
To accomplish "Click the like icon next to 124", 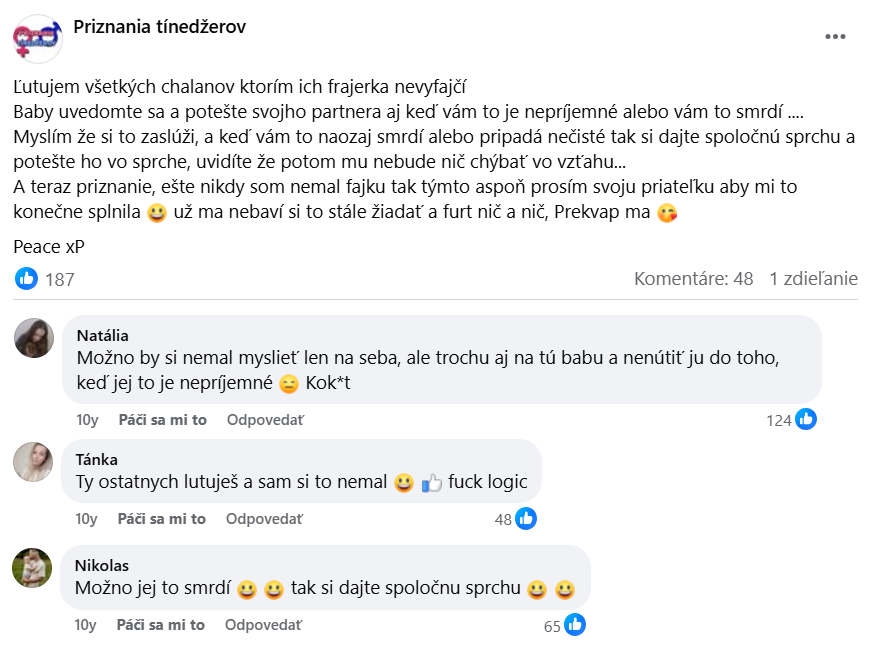I will click(x=806, y=419).
